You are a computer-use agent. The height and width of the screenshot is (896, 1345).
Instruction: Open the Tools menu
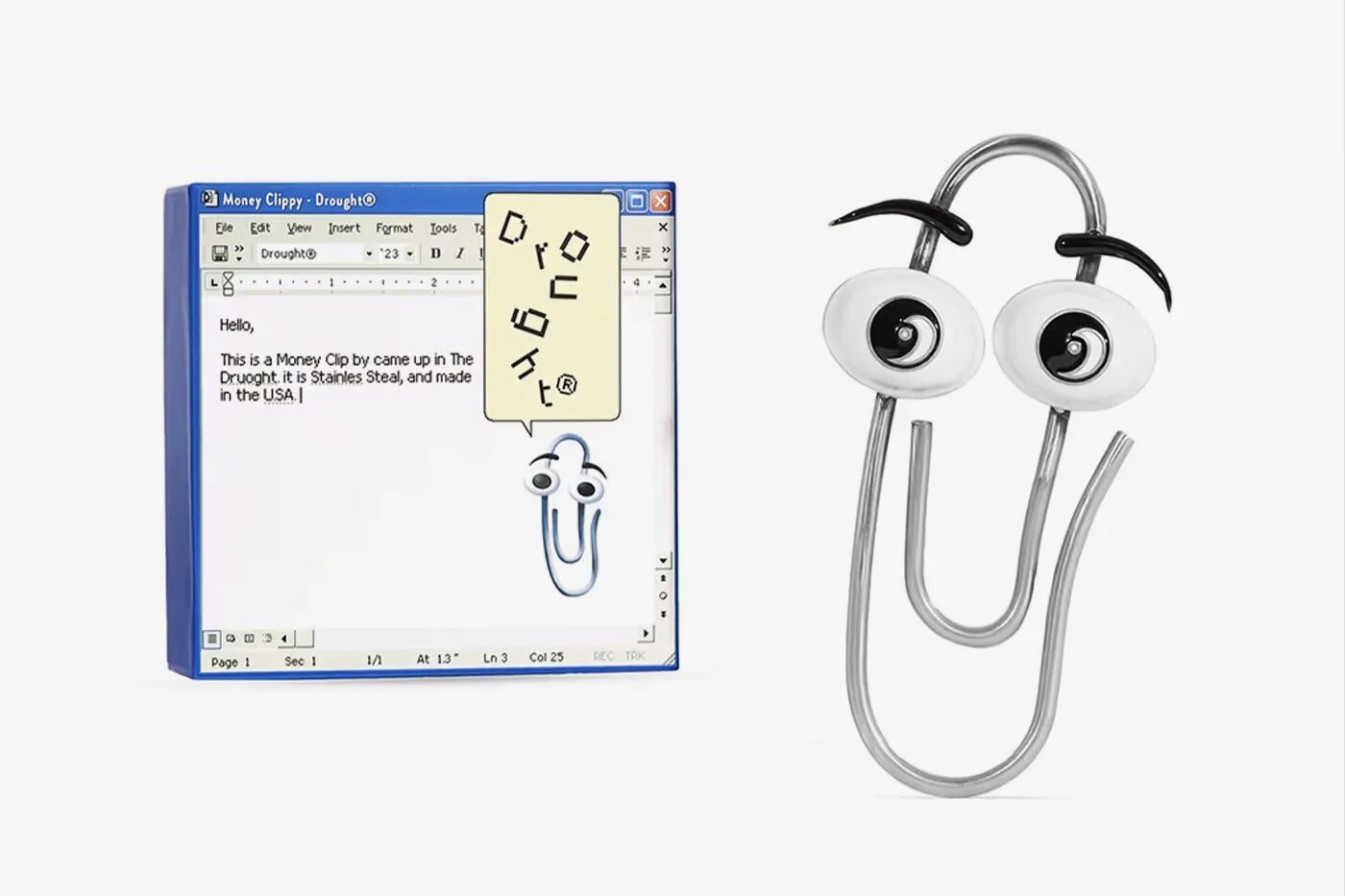(443, 228)
